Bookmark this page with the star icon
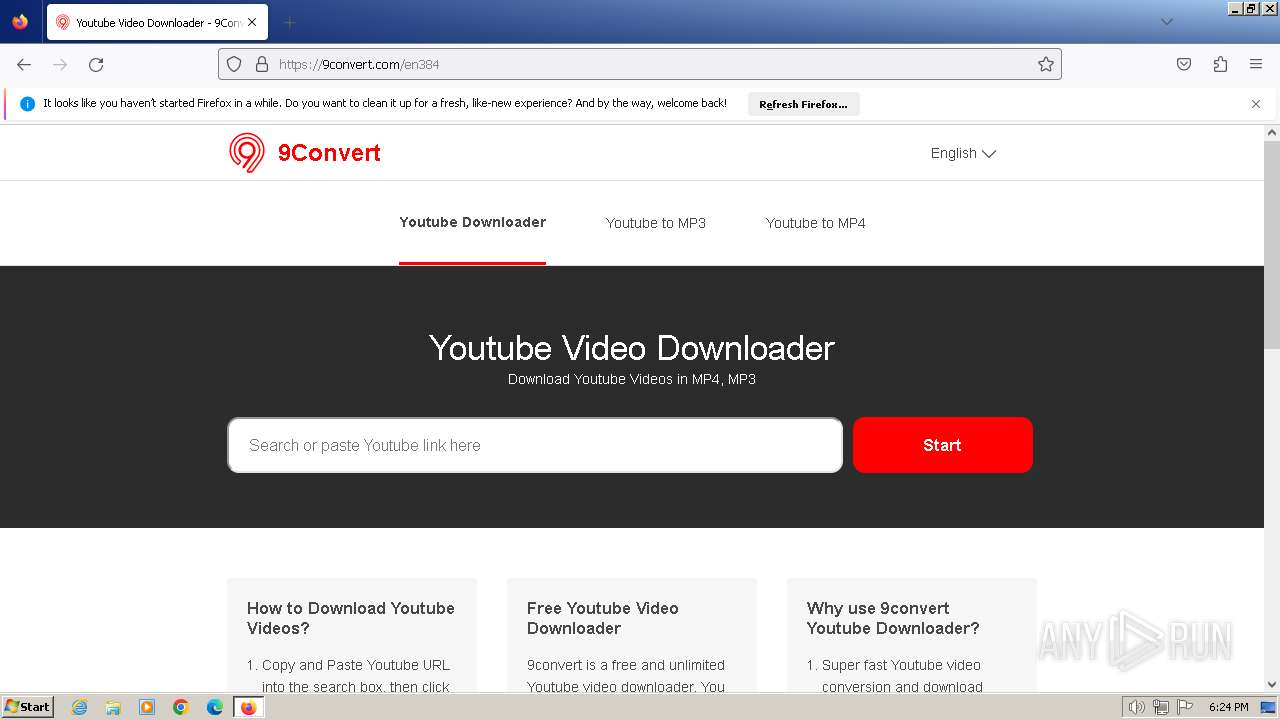Viewport: 1280px width, 720px height. 1046,64
